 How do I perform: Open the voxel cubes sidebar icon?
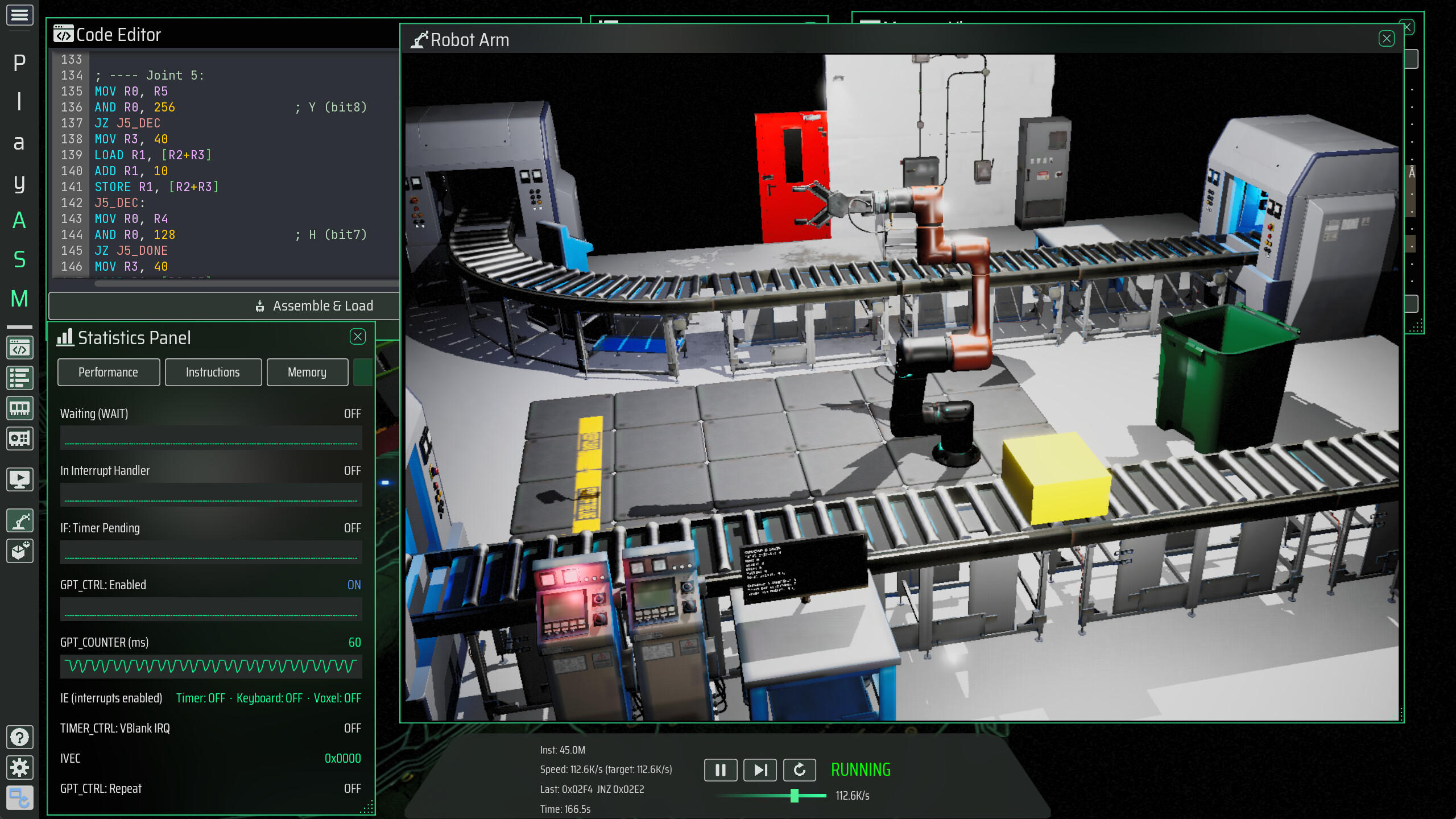pyautogui.click(x=19, y=551)
